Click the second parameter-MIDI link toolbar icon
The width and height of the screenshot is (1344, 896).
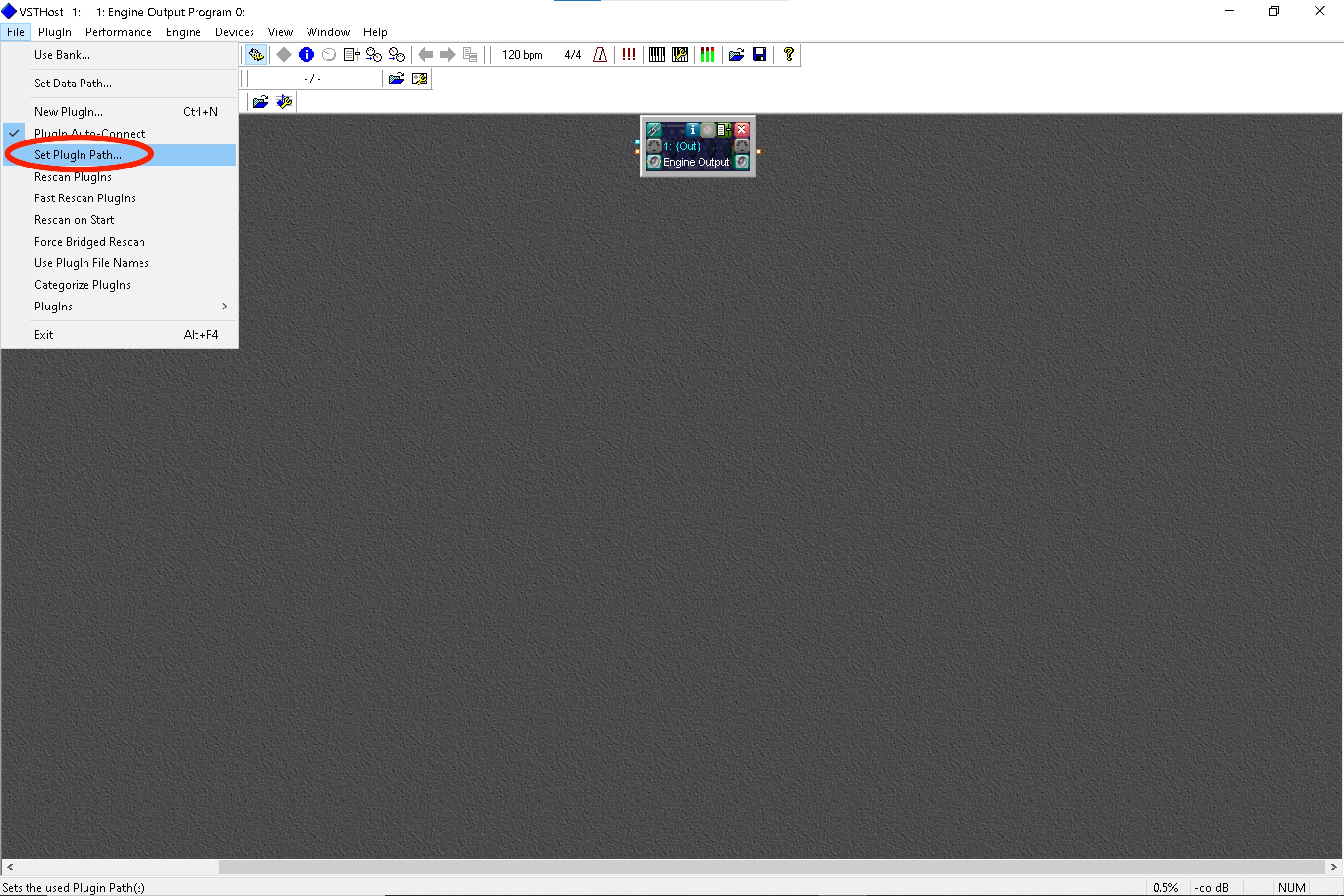point(396,55)
